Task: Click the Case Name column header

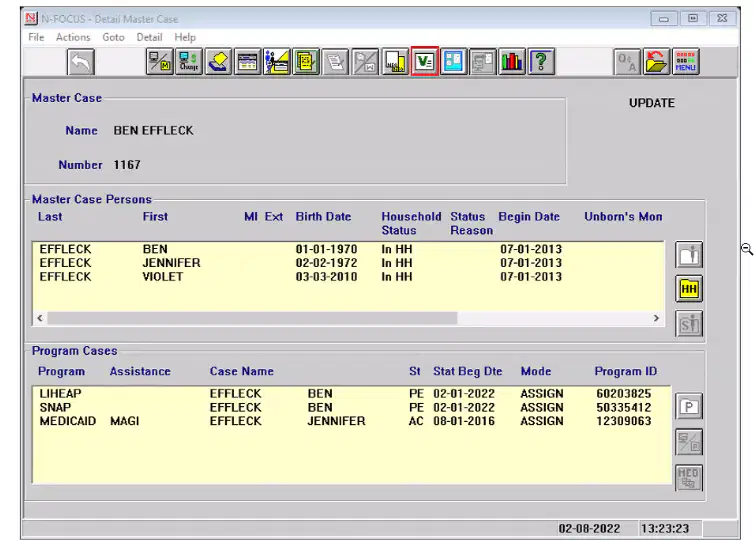Action: coord(241,371)
